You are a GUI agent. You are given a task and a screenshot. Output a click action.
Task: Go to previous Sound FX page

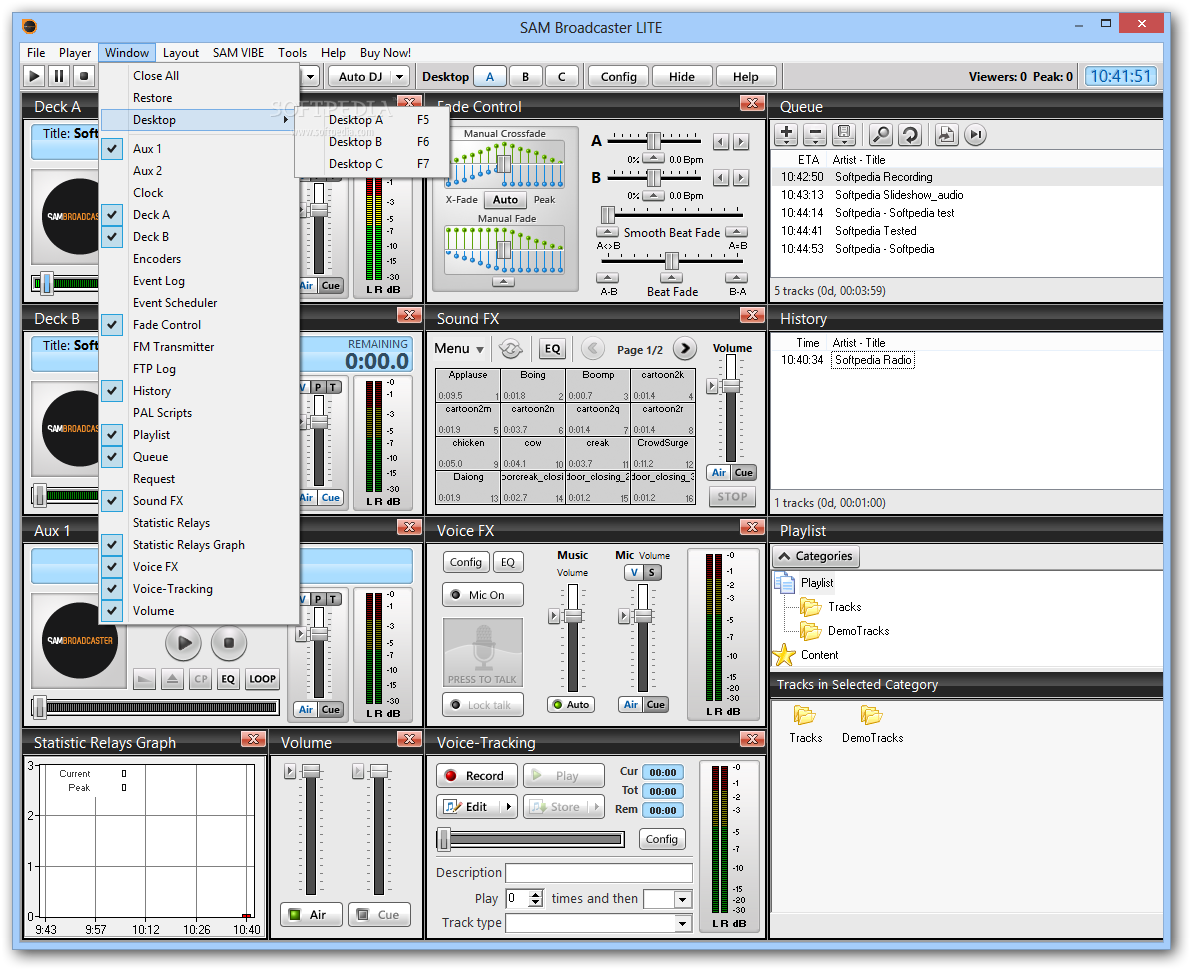592,349
